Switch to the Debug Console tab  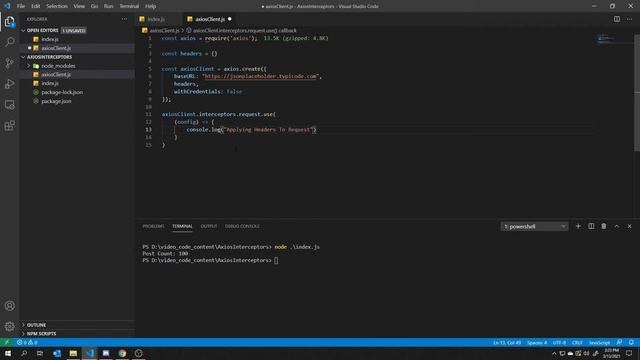(242, 226)
